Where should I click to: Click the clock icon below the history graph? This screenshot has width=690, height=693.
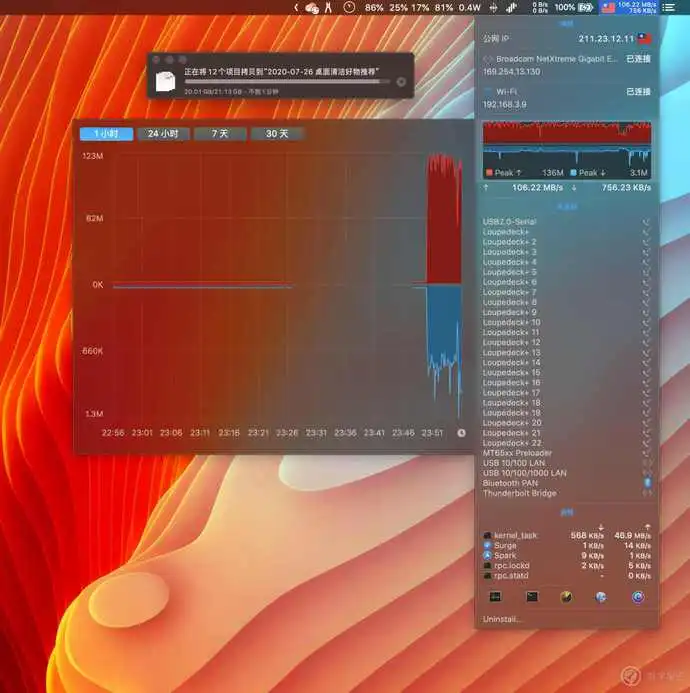(461, 433)
